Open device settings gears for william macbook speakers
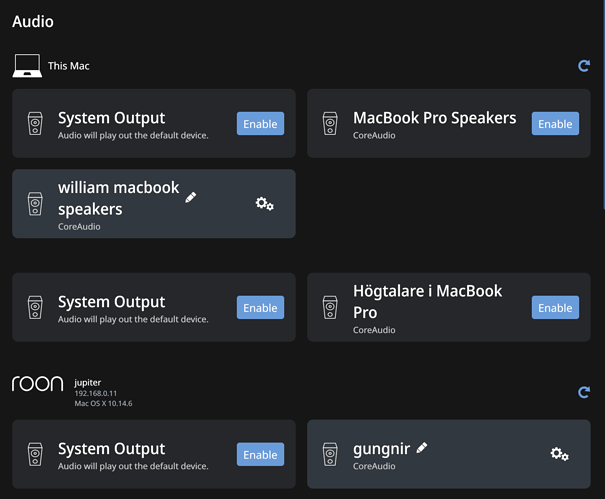This screenshot has height=499, width=605. tap(265, 203)
